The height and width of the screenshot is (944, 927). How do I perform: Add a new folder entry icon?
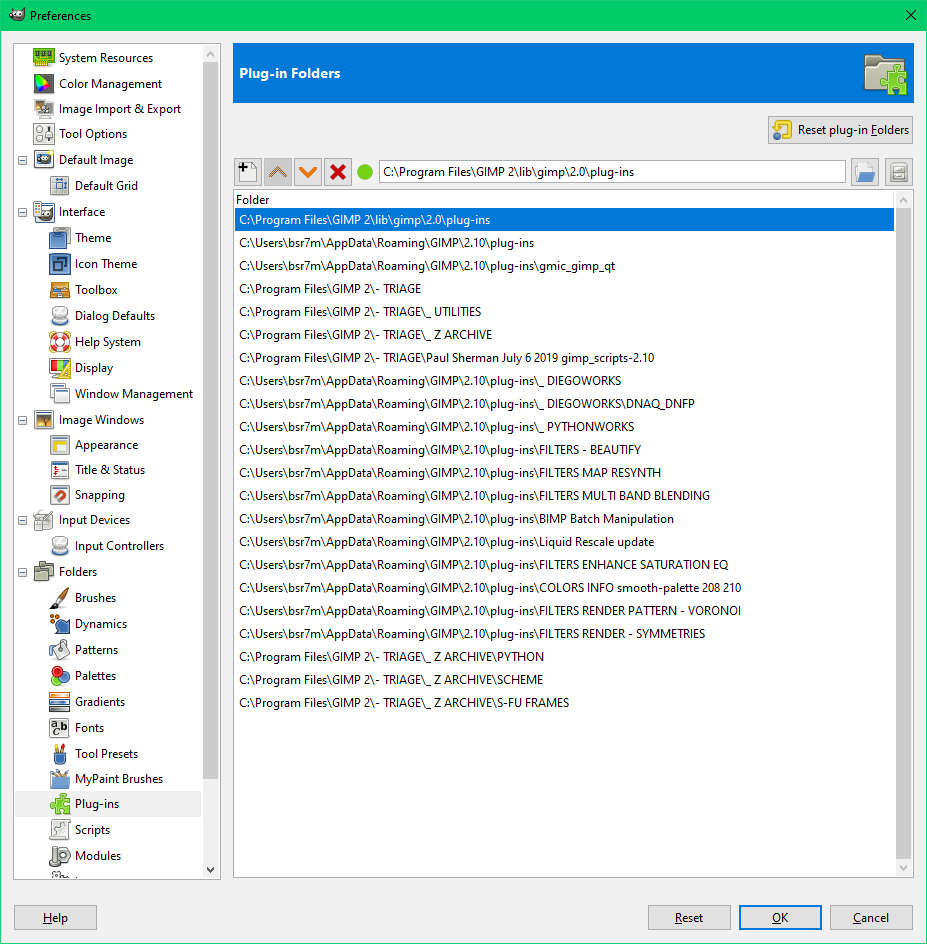(247, 172)
